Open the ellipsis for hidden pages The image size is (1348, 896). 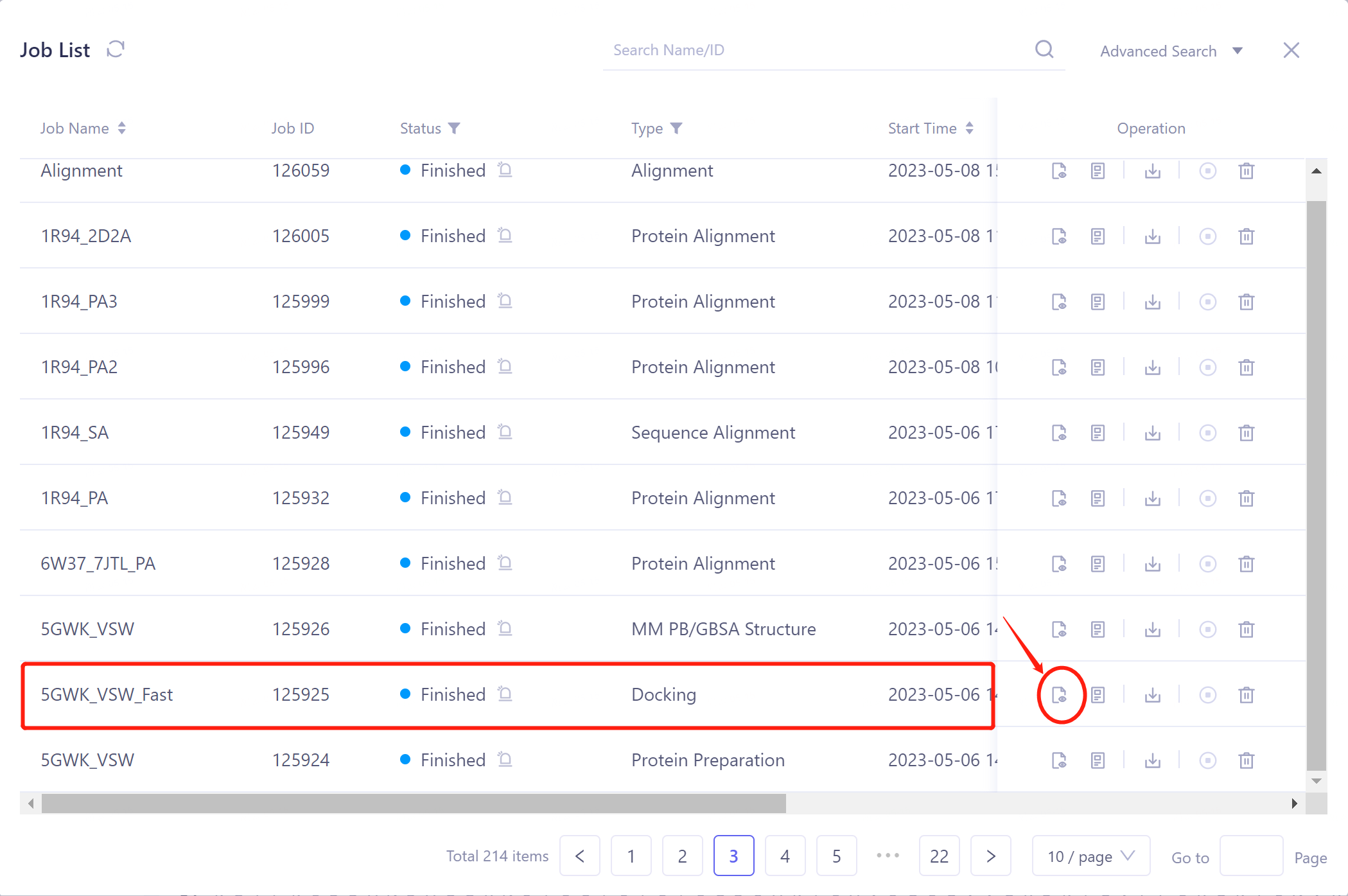888,856
